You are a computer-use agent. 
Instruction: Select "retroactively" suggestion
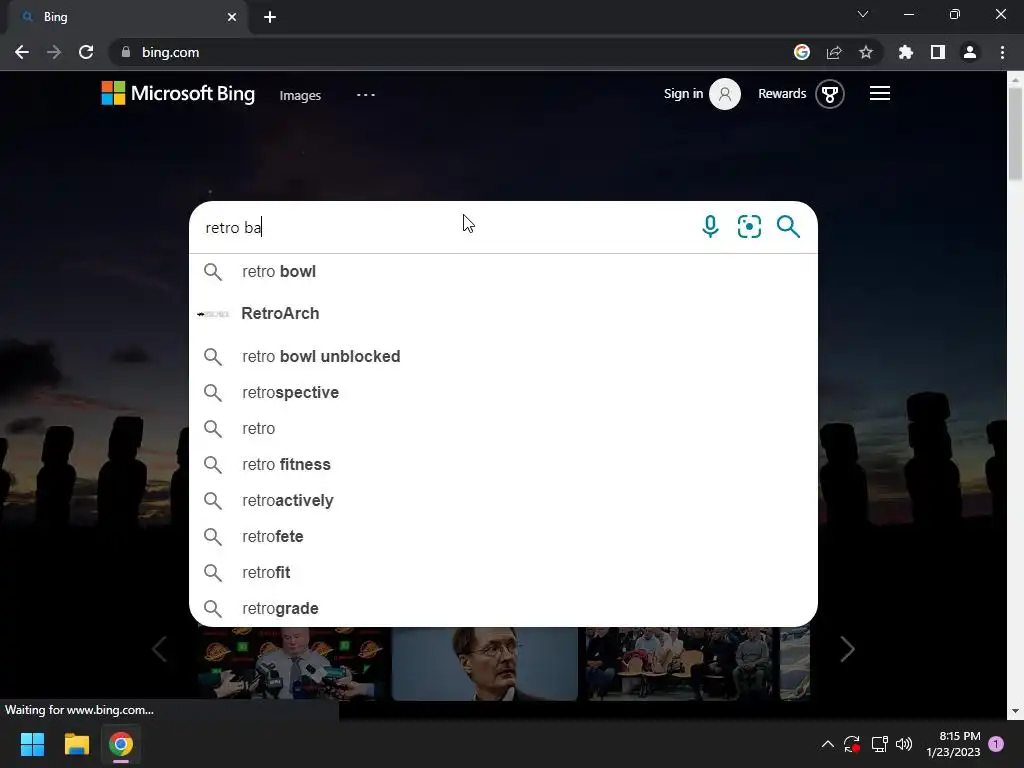[x=503, y=500]
